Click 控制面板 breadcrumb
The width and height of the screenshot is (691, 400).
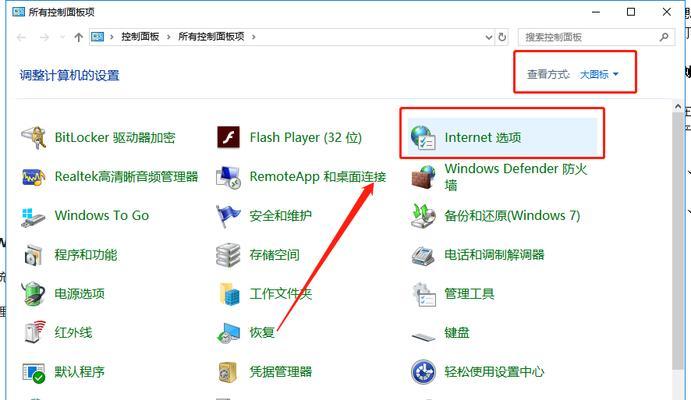point(140,37)
